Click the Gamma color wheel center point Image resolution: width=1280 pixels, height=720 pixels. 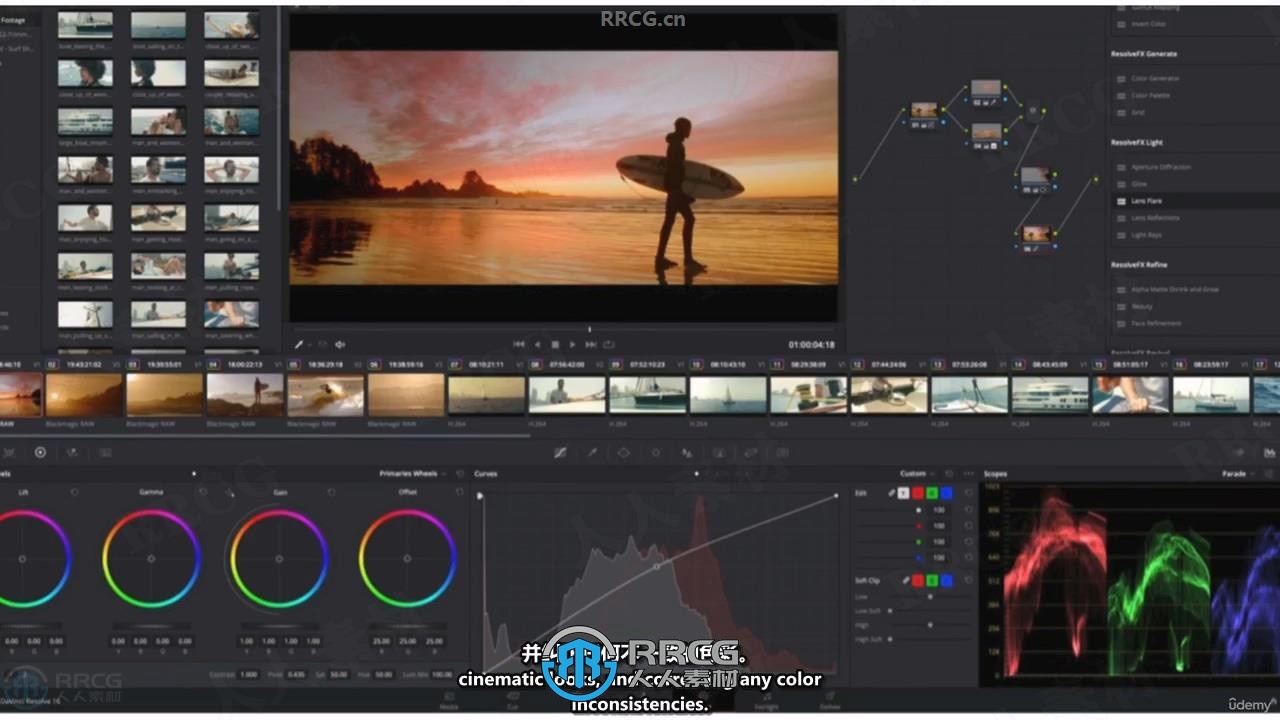pos(151,559)
